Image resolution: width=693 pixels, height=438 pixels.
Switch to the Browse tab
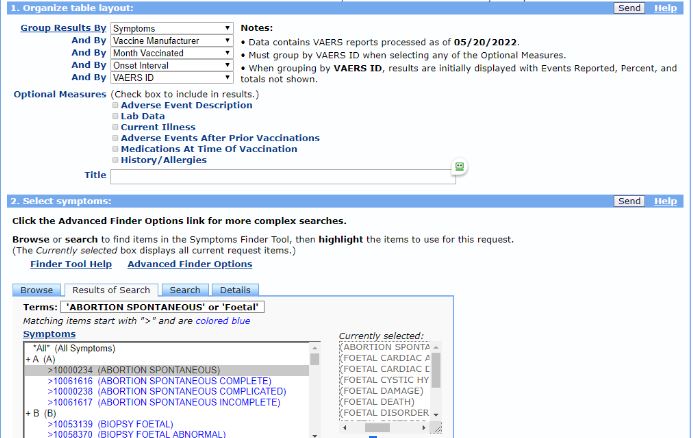(x=37, y=290)
